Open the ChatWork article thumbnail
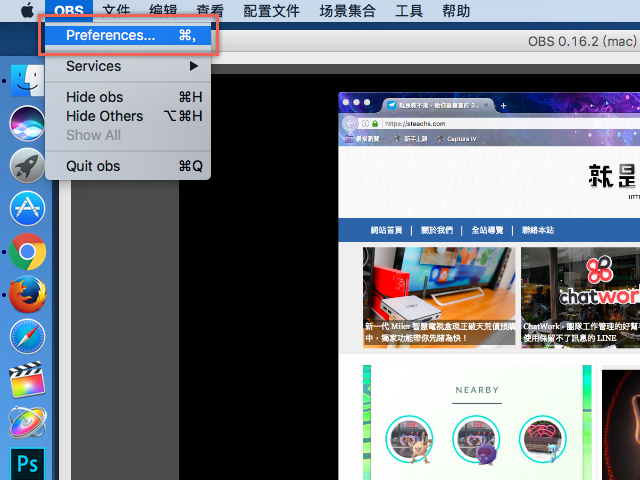The height and width of the screenshot is (480, 640). [580, 297]
